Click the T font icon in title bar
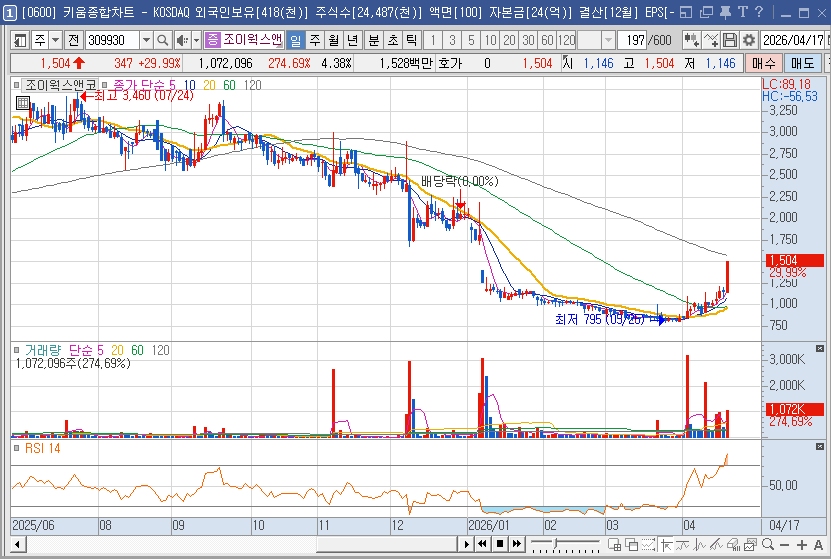The height and width of the screenshot is (559, 831). 742,12
